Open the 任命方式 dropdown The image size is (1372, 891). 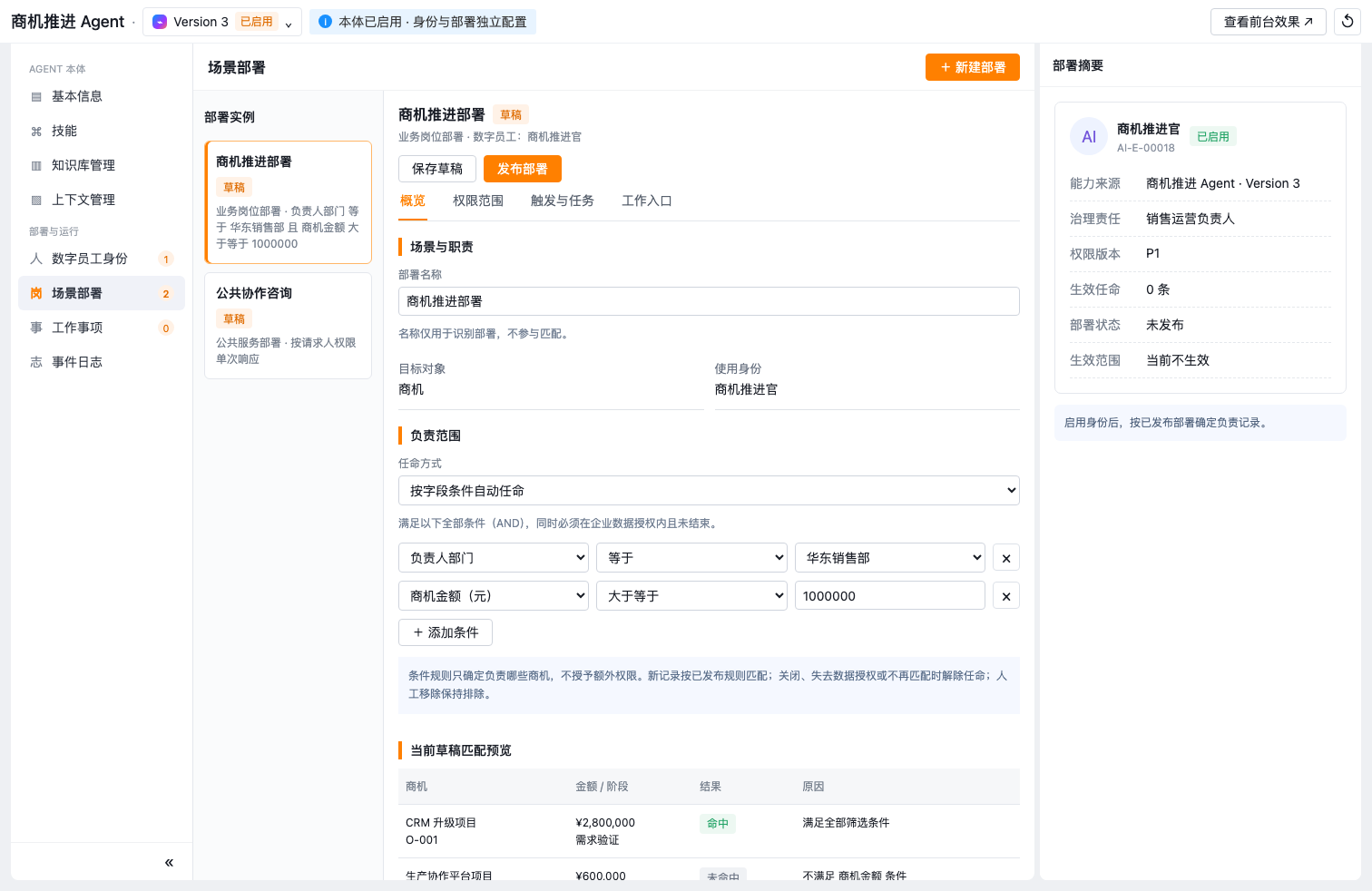point(709,491)
